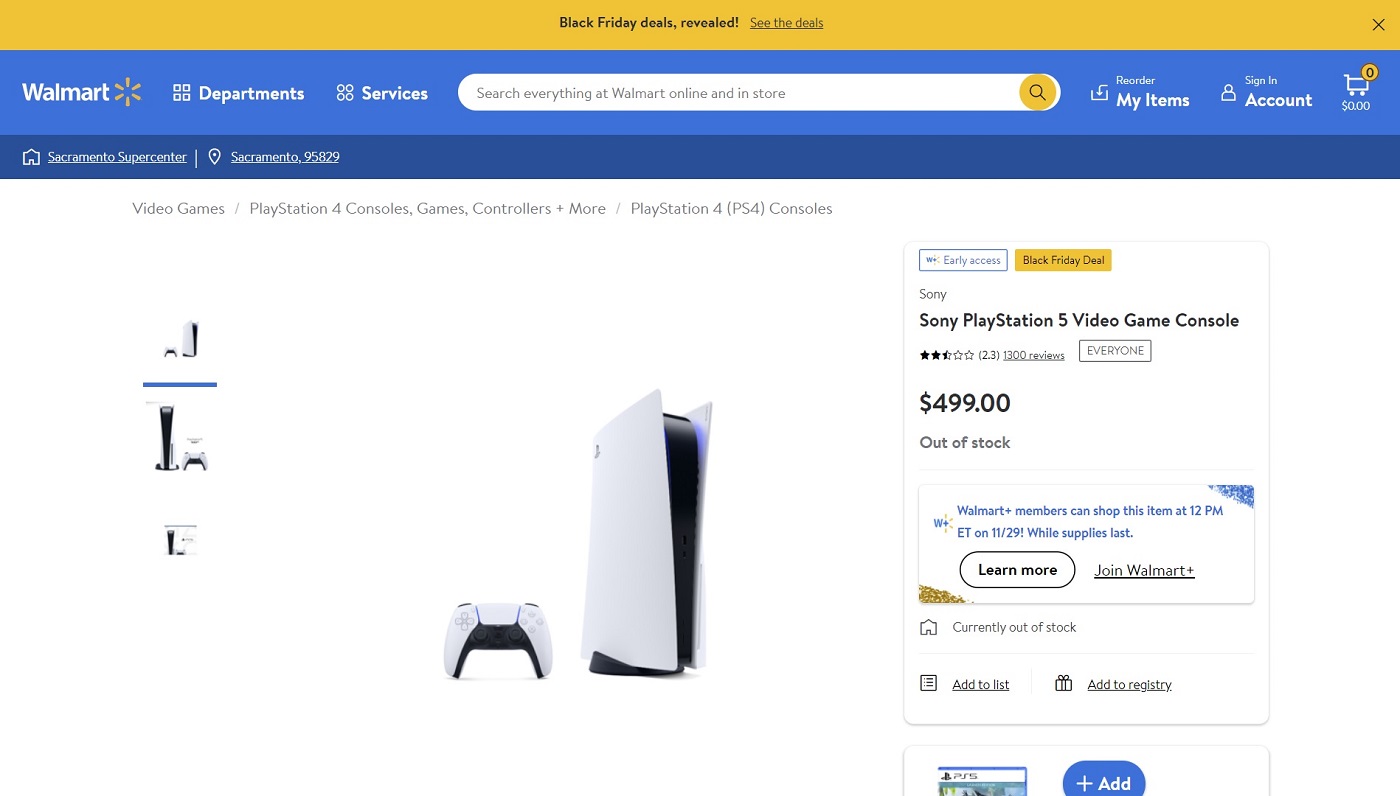This screenshot has width=1400, height=796.
Task: Open the Services menu
Action: tap(382, 93)
